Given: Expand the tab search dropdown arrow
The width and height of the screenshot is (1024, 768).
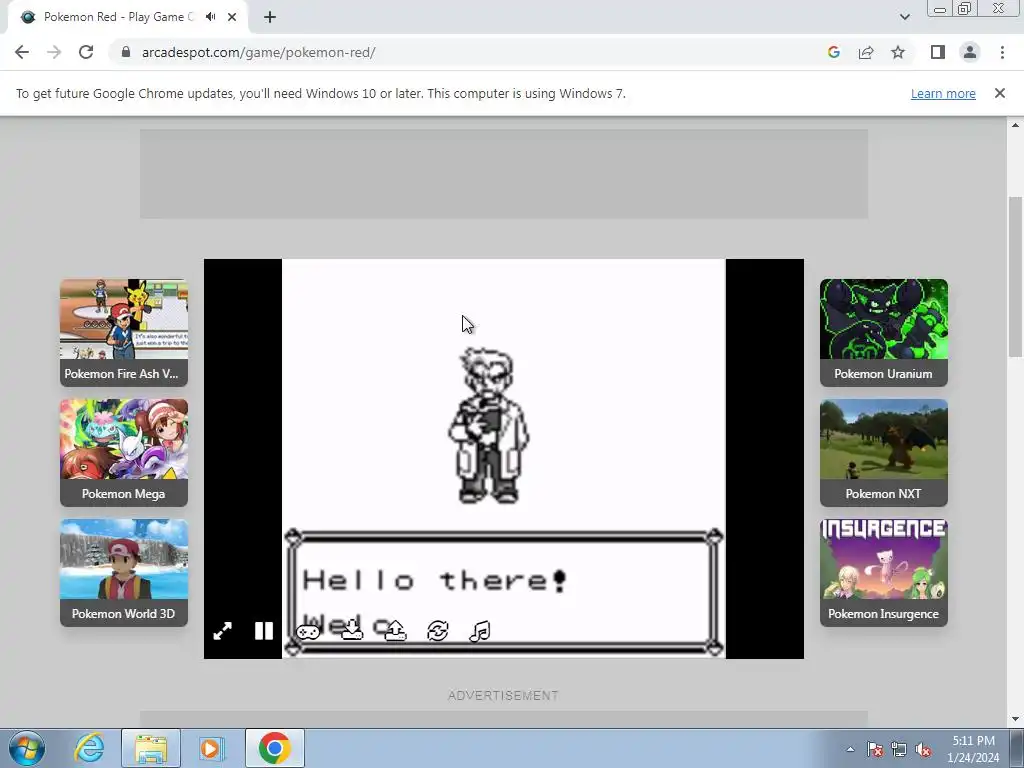Looking at the screenshot, I should [904, 17].
